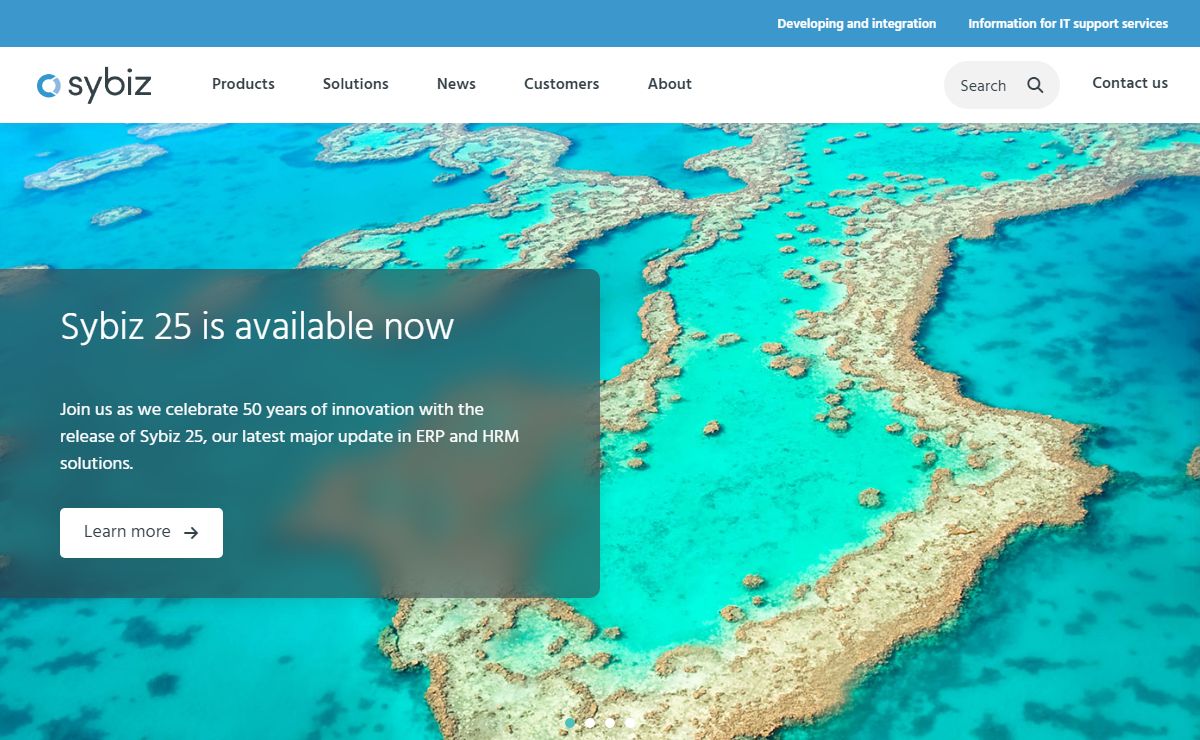
Task: Switch to the second carousel slide dot
Action: tap(590, 722)
